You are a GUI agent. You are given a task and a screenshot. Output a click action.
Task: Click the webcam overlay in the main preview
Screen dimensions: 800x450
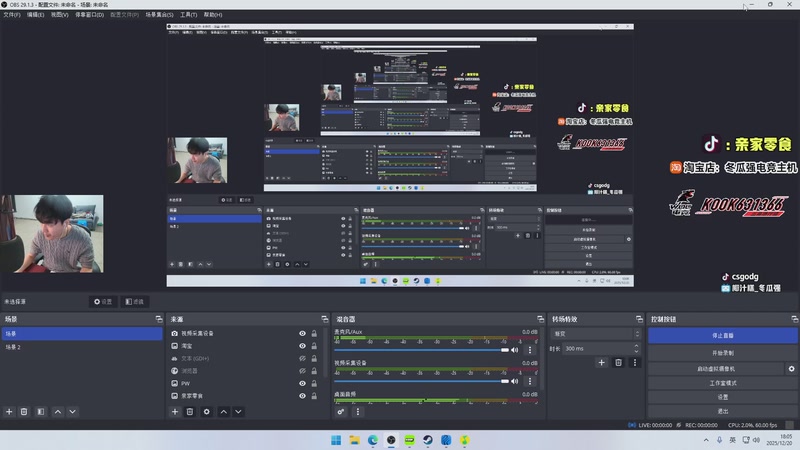click(x=52, y=234)
